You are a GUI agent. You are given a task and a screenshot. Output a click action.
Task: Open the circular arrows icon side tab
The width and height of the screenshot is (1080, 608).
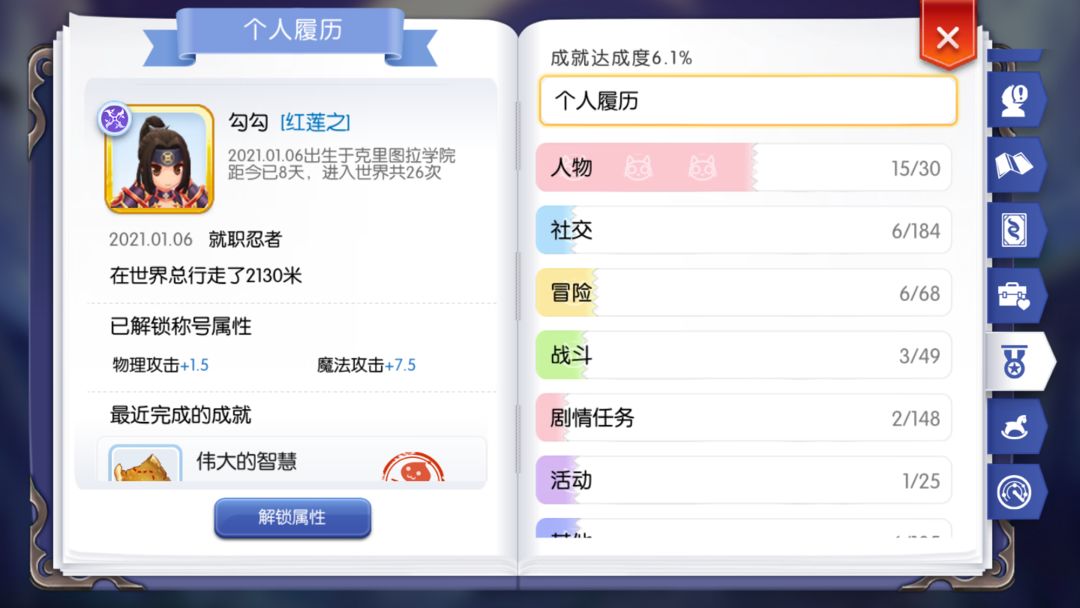pyautogui.click(x=1015, y=492)
